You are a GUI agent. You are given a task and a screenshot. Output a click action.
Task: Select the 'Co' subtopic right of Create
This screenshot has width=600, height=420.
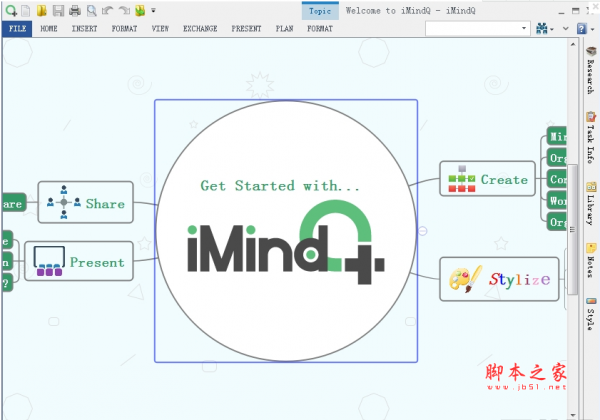pyautogui.click(x=556, y=179)
